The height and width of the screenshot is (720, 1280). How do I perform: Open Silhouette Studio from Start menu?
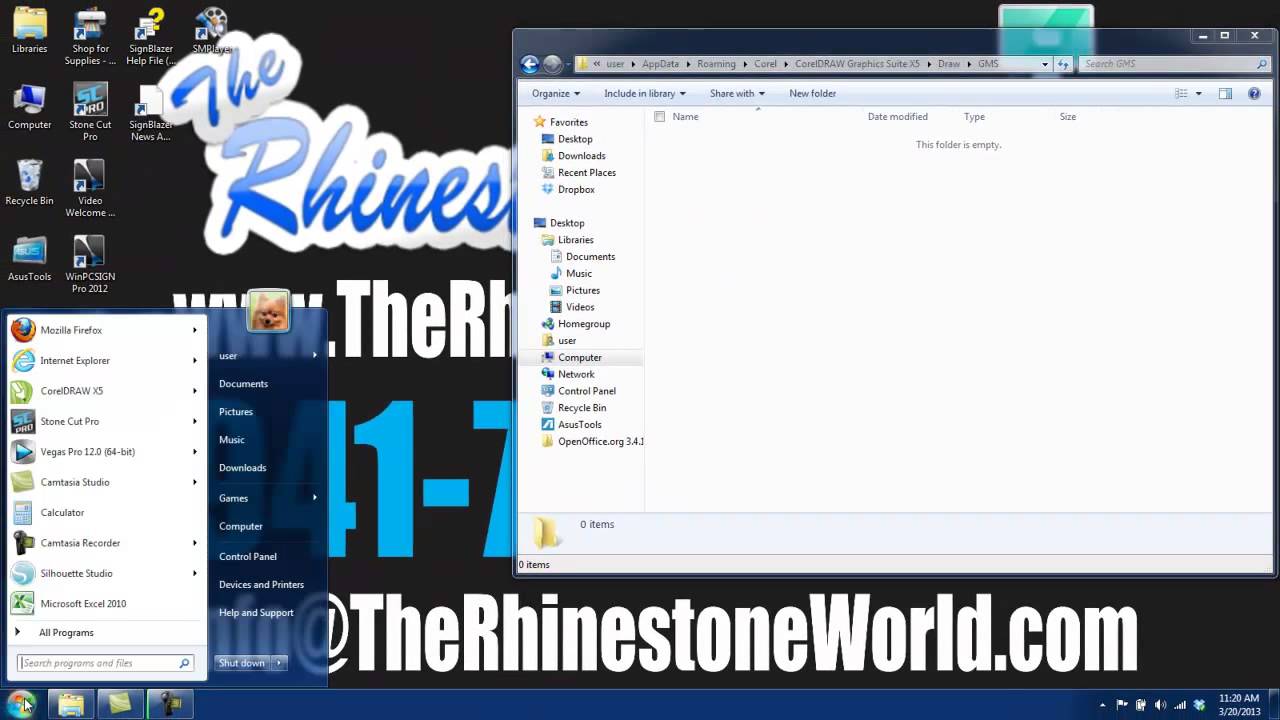[x=105, y=573]
